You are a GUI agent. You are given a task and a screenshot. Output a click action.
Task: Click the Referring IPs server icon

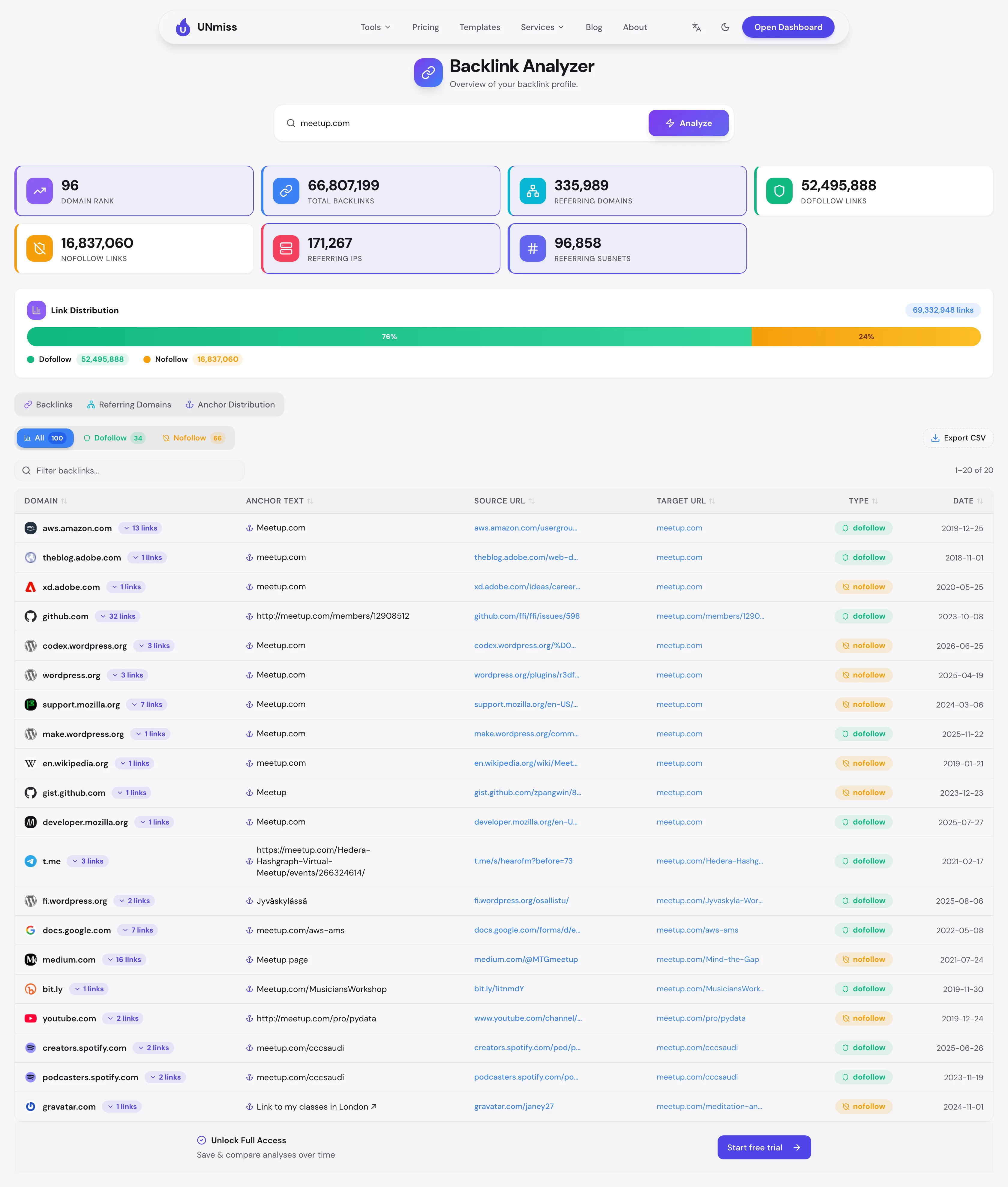click(286, 249)
